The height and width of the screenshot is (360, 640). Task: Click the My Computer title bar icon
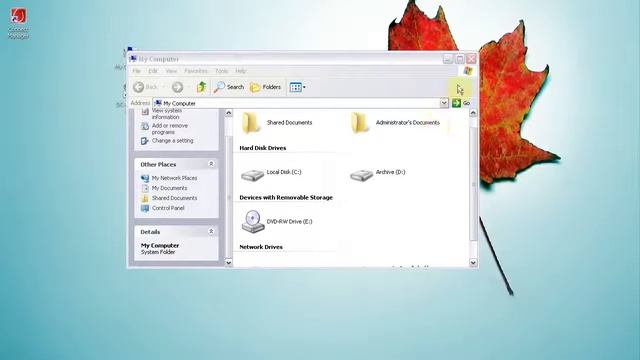pos(133,59)
